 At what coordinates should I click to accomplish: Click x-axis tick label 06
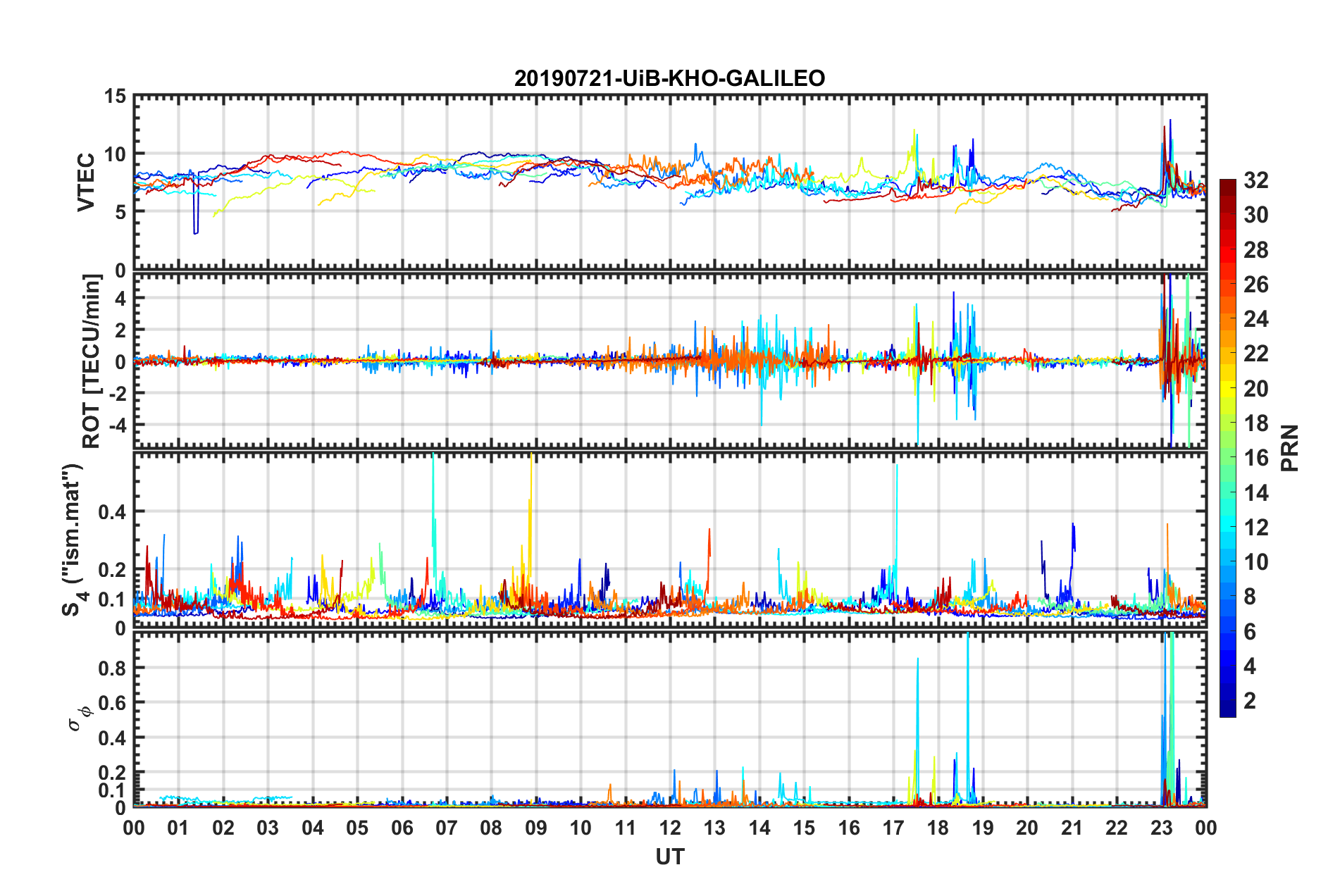pos(402,828)
